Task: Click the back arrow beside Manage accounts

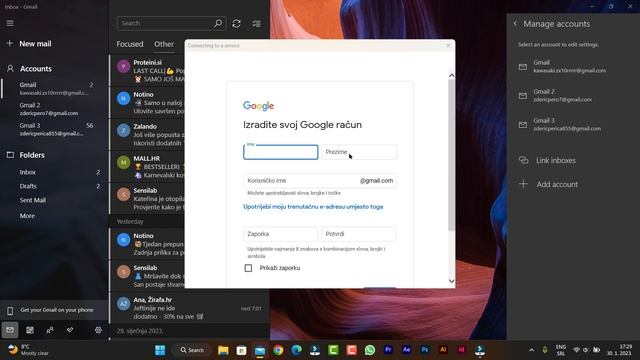Action: click(515, 24)
